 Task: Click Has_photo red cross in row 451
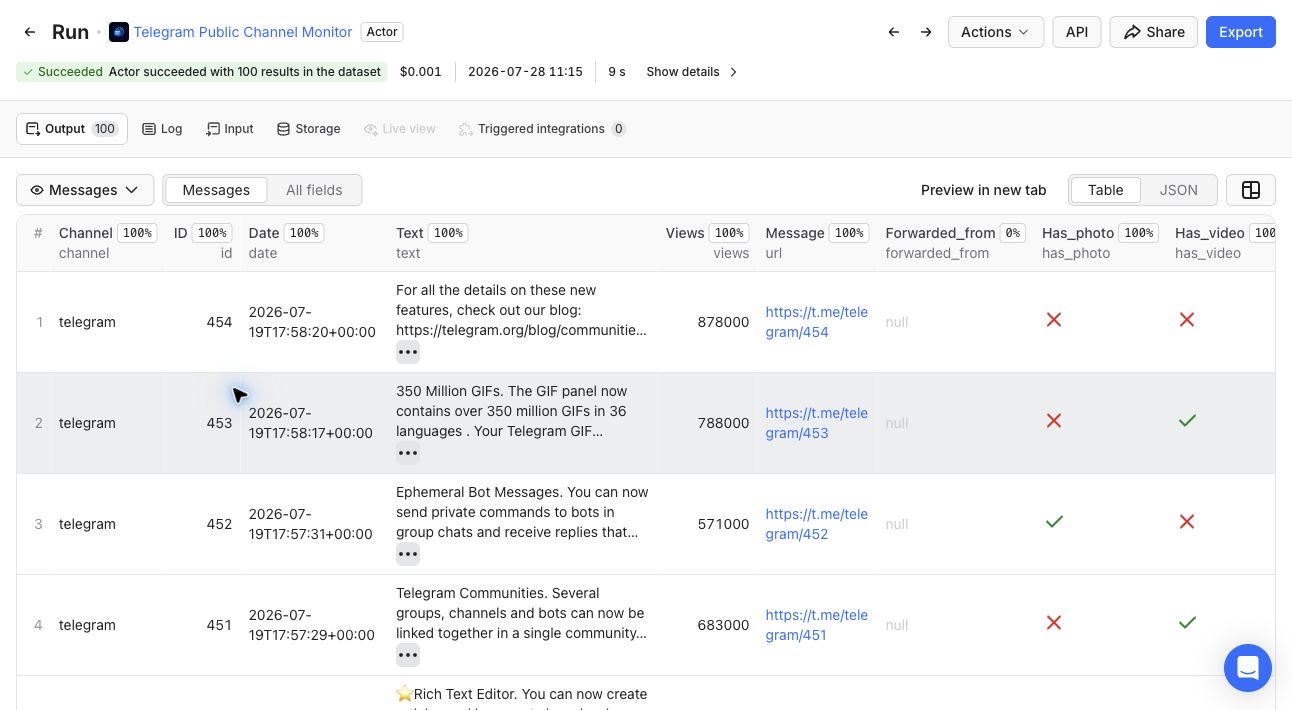[1053, 623]
